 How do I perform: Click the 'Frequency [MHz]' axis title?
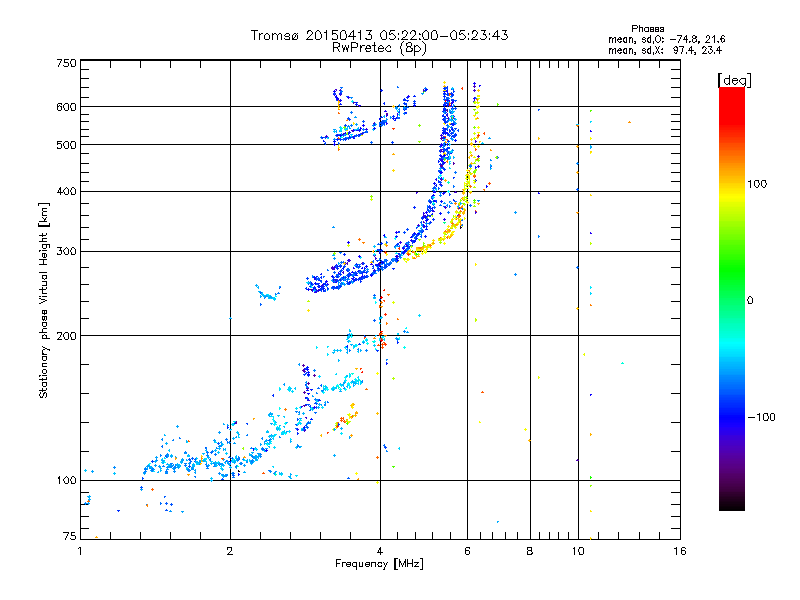(379, 564)
